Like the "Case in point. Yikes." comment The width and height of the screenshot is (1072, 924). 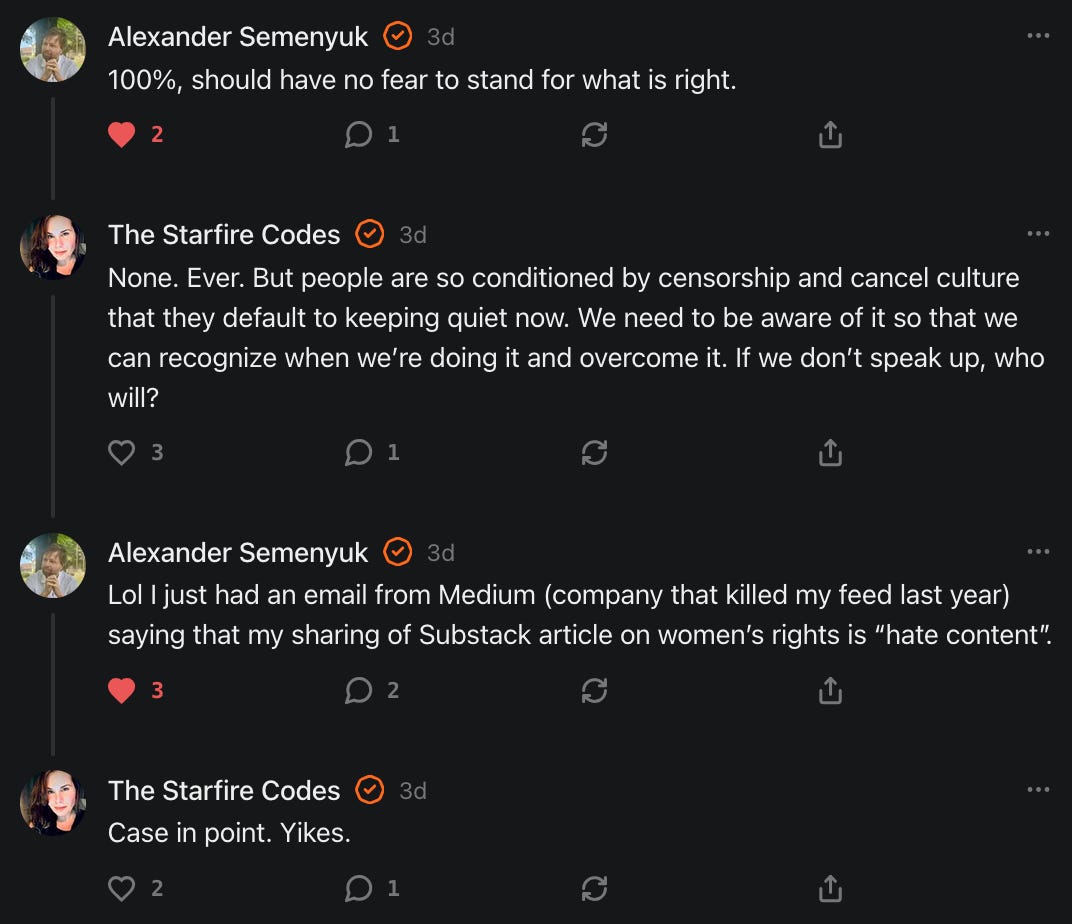[122, 887]
